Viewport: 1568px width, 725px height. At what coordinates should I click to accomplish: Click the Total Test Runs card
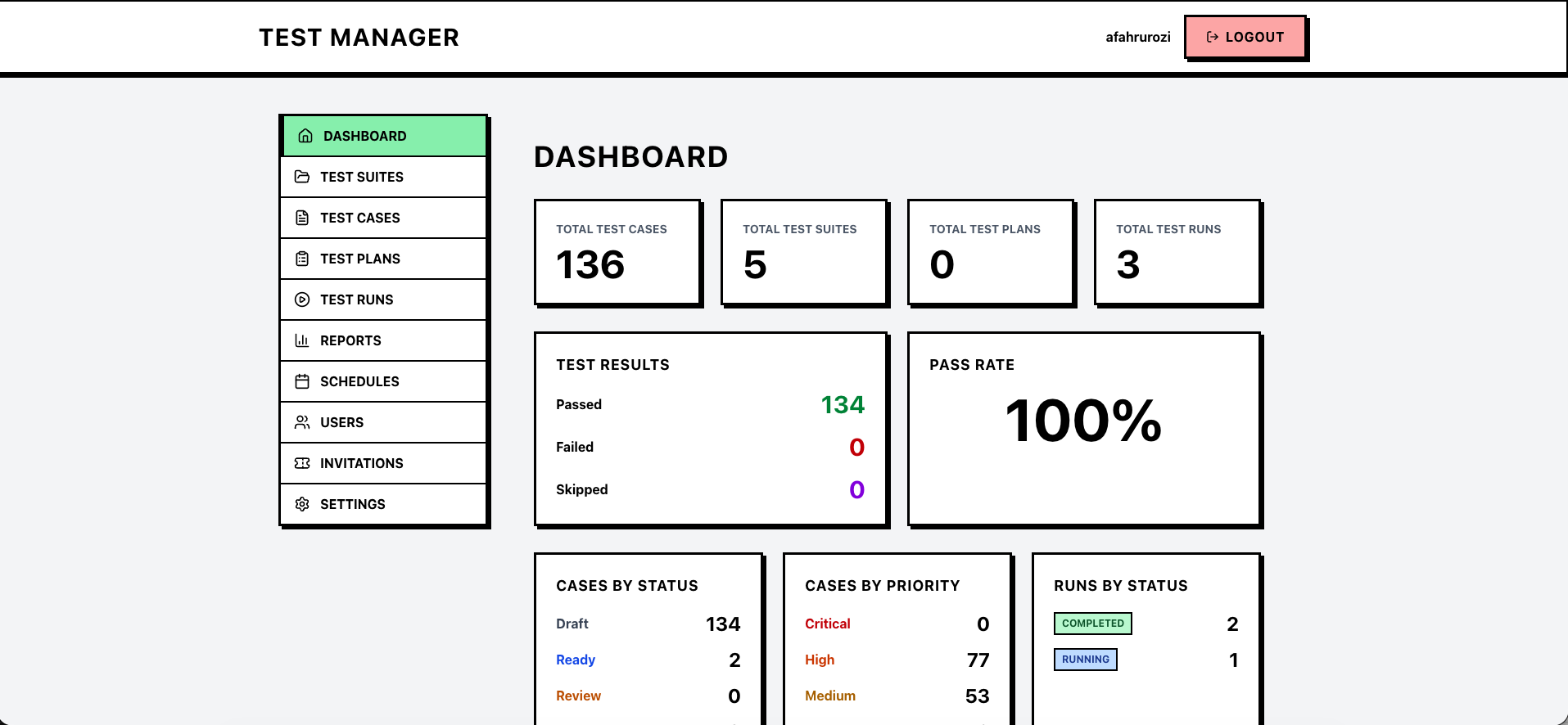coord(1178,252)
